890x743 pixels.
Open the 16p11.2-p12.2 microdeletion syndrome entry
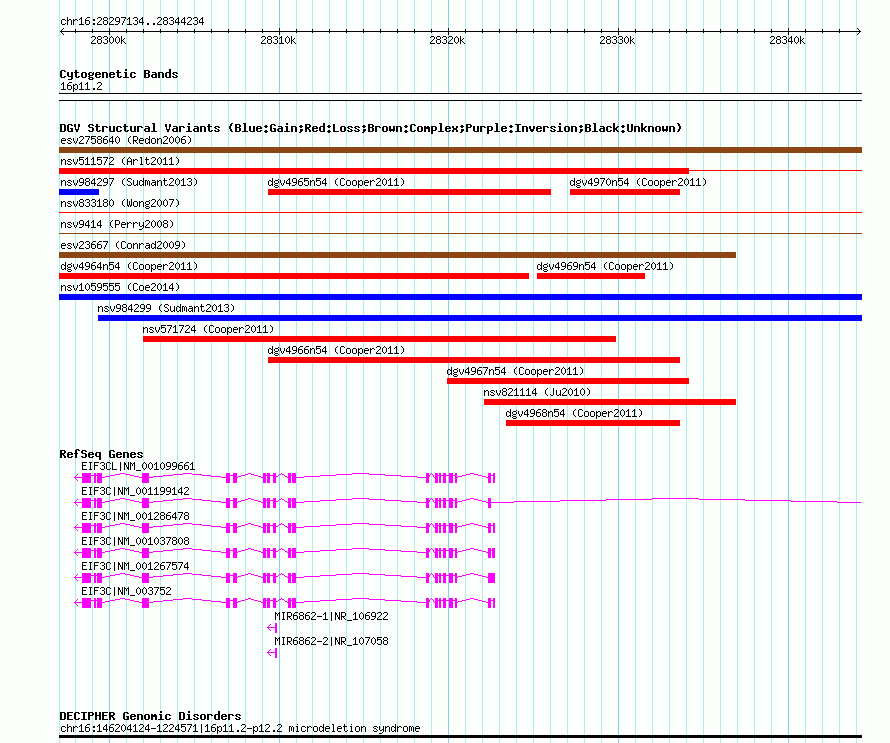coord(240,728)
